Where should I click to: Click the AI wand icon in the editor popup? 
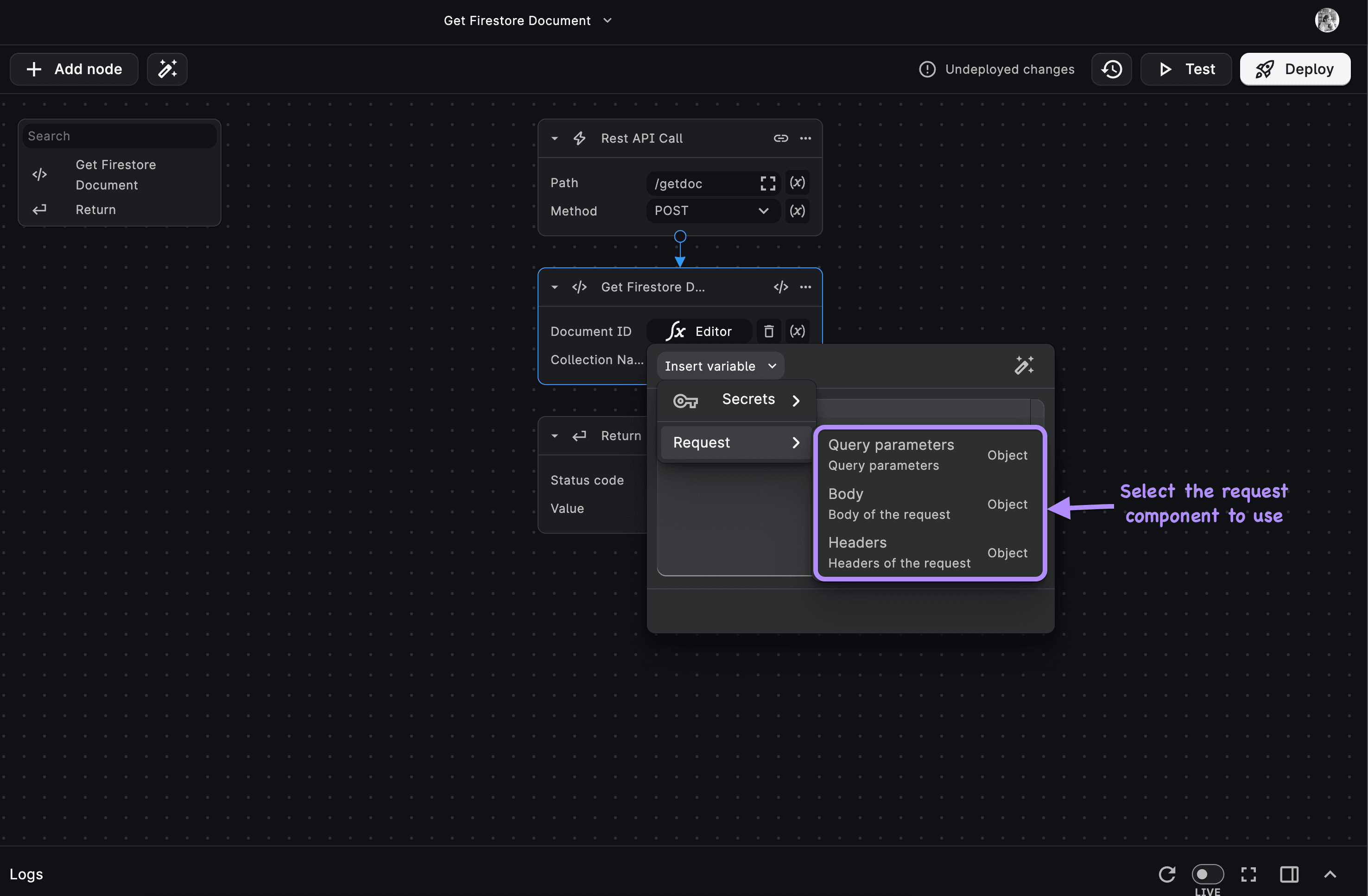click(x=1024, y=366)
